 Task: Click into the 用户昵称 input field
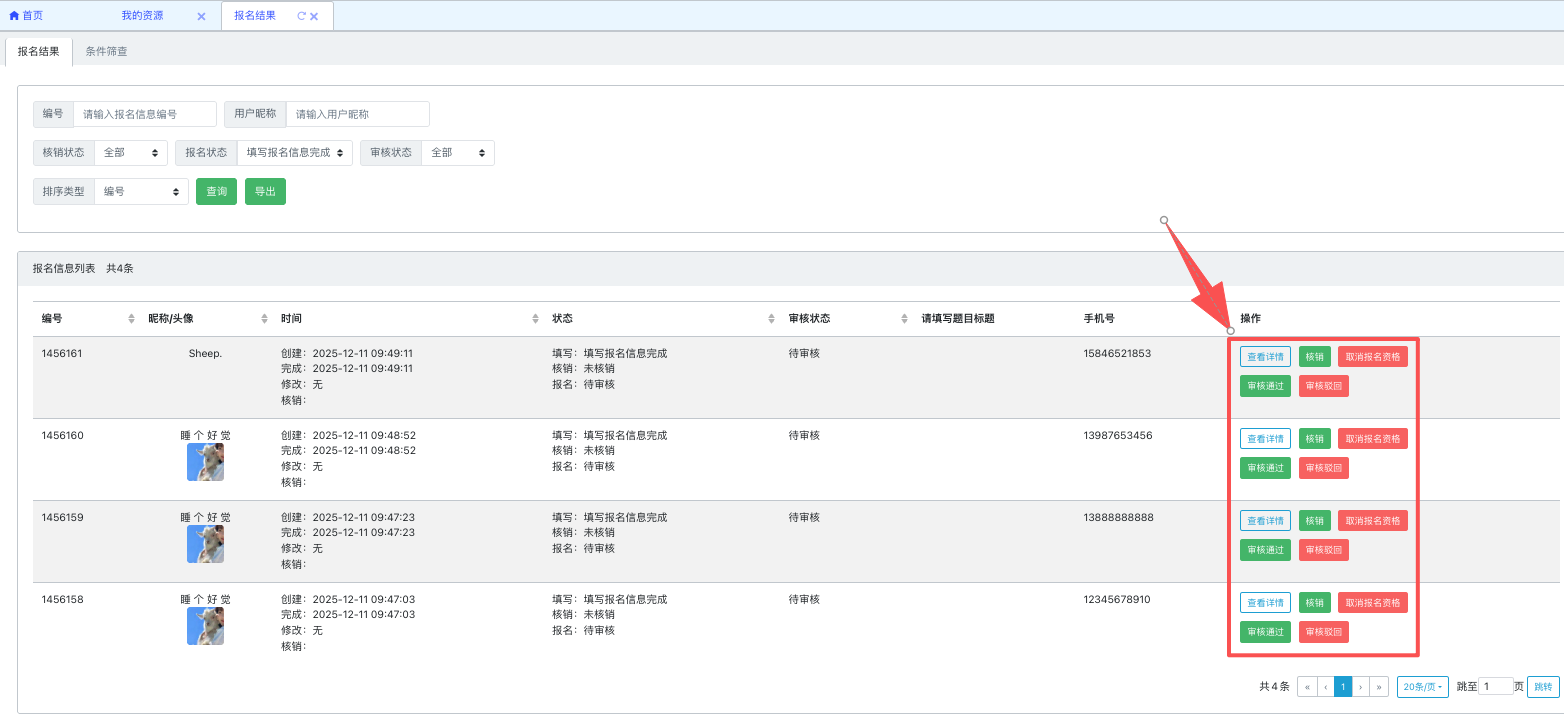click(357, 114)
